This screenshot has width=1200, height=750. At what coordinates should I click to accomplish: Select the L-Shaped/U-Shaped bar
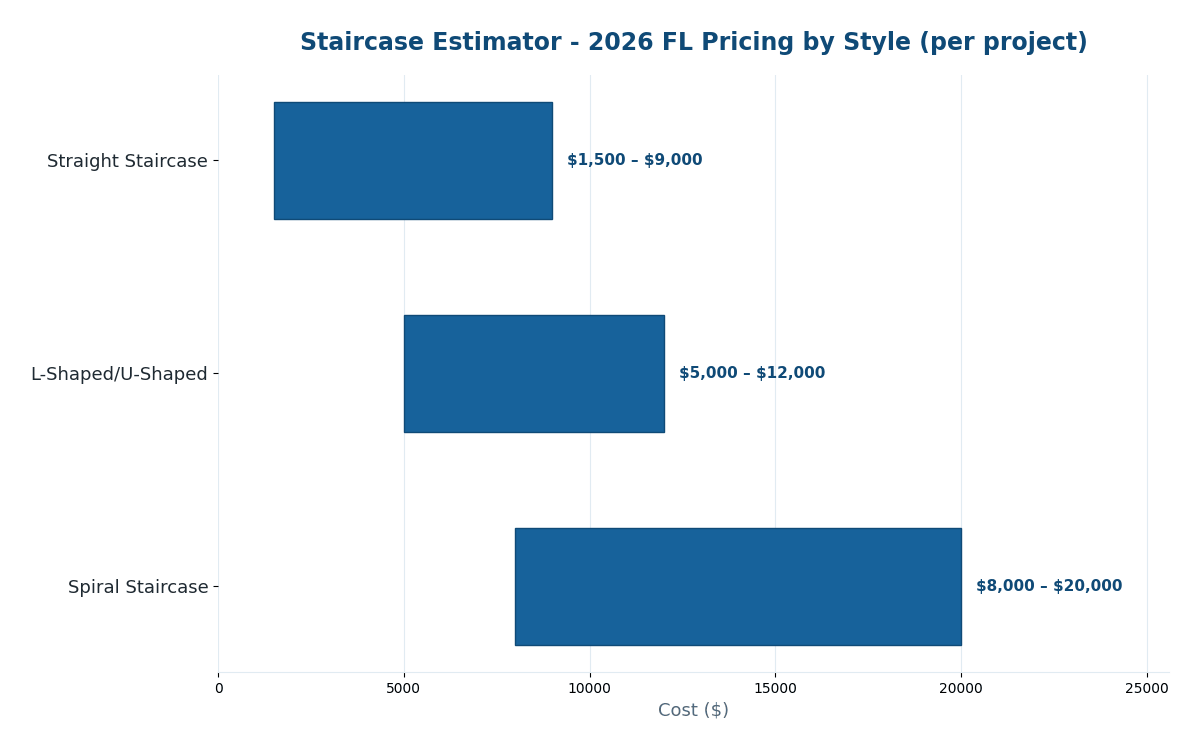(534, 374)
